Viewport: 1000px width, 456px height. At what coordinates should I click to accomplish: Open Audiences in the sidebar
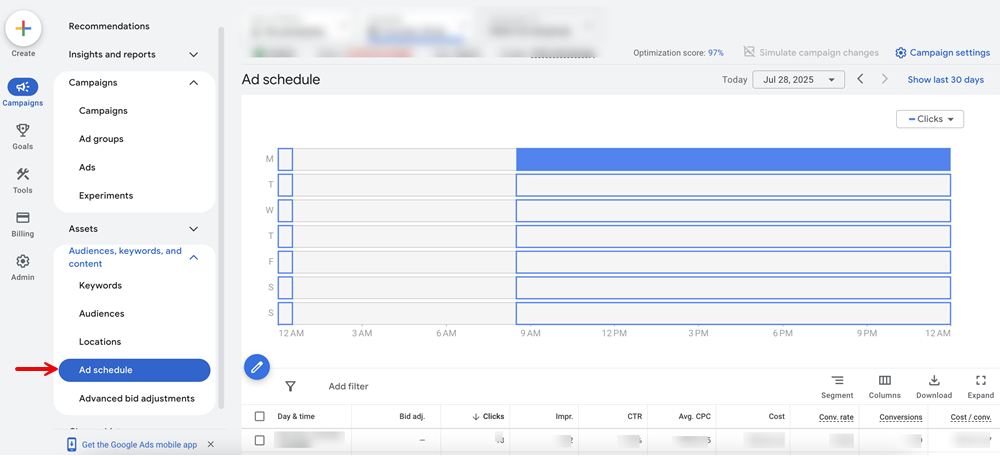(101, 314)
